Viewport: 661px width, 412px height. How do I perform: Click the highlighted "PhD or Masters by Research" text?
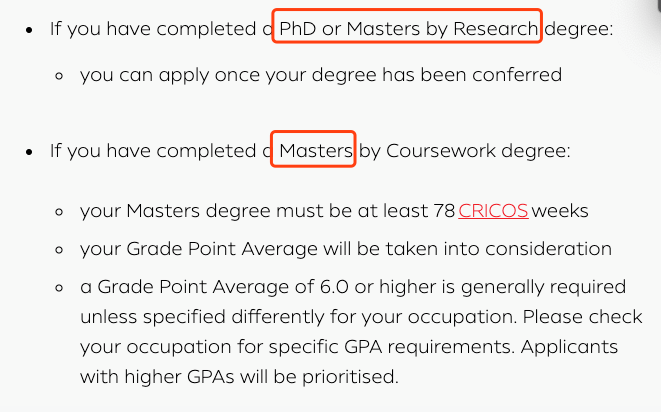407,29
